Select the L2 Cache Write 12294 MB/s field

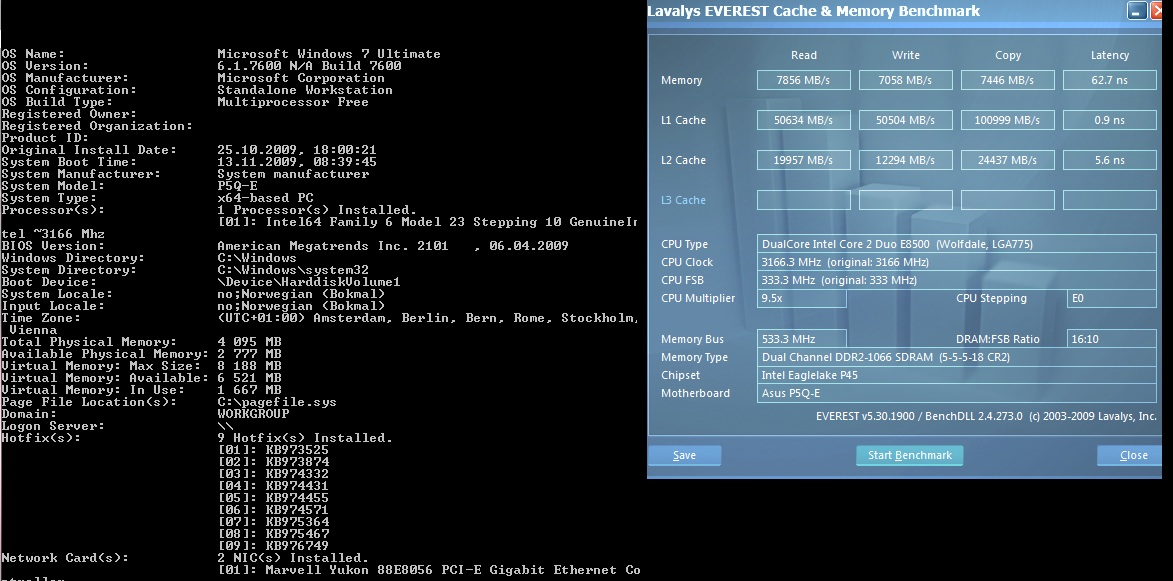[x=905, y=160]
